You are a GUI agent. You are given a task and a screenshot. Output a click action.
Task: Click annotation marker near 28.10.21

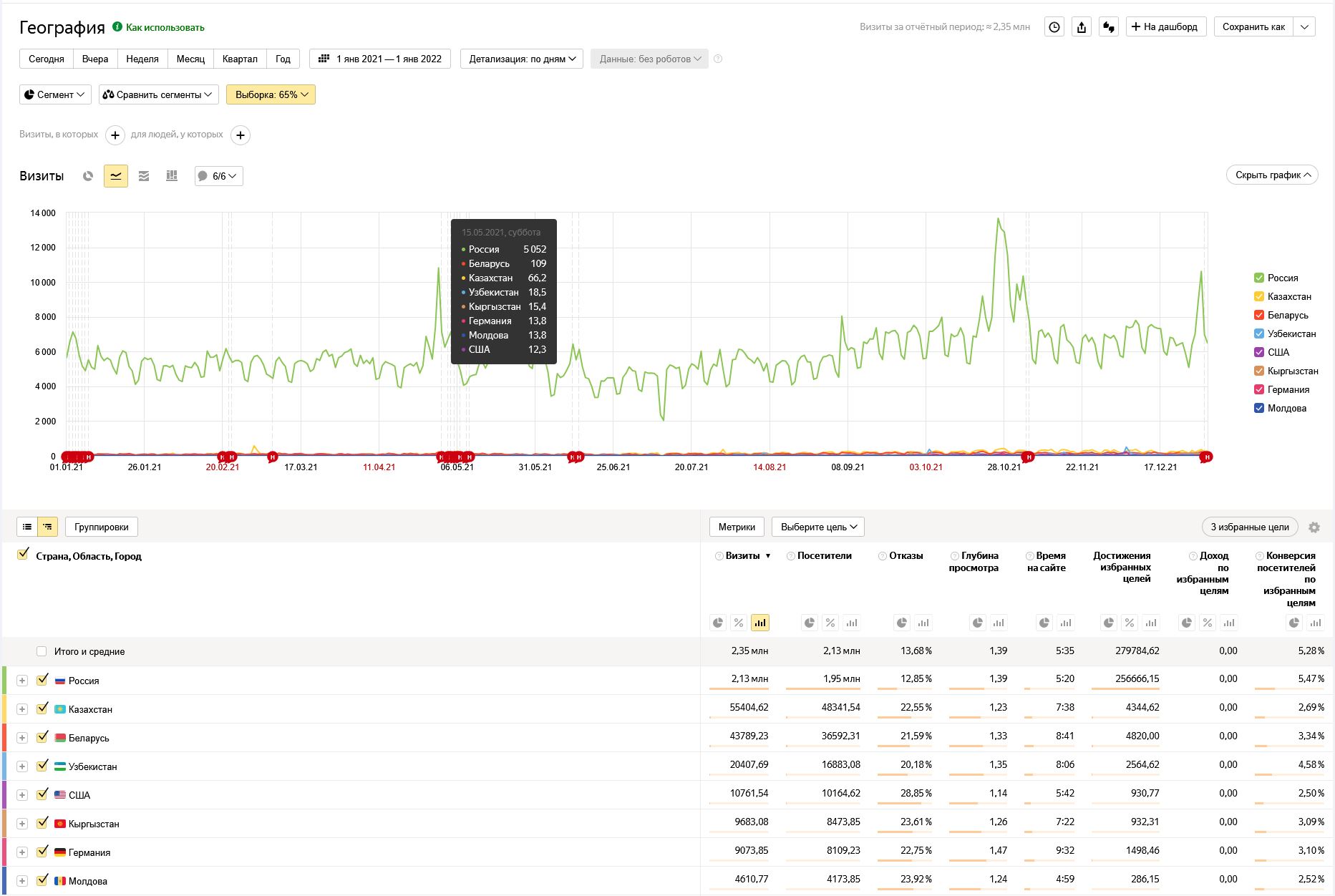(x=1029, y=457)
